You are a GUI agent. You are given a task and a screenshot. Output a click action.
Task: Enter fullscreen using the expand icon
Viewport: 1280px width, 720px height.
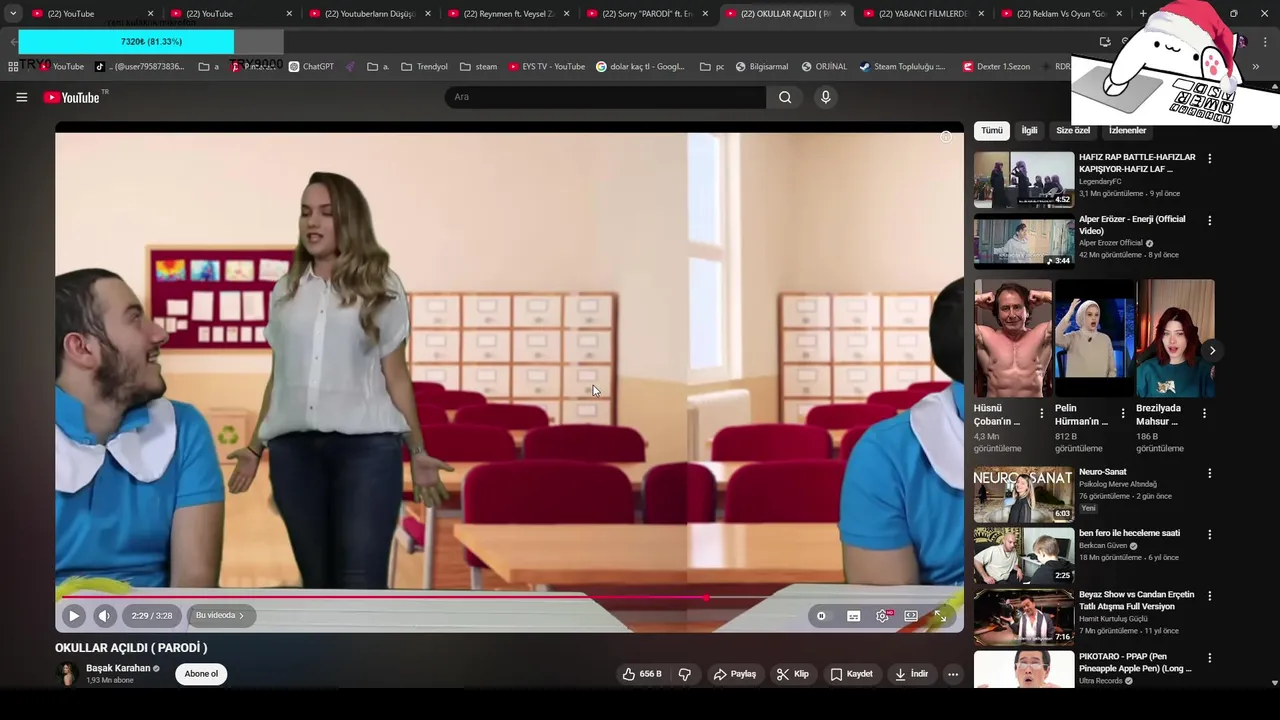click(940, 616)
